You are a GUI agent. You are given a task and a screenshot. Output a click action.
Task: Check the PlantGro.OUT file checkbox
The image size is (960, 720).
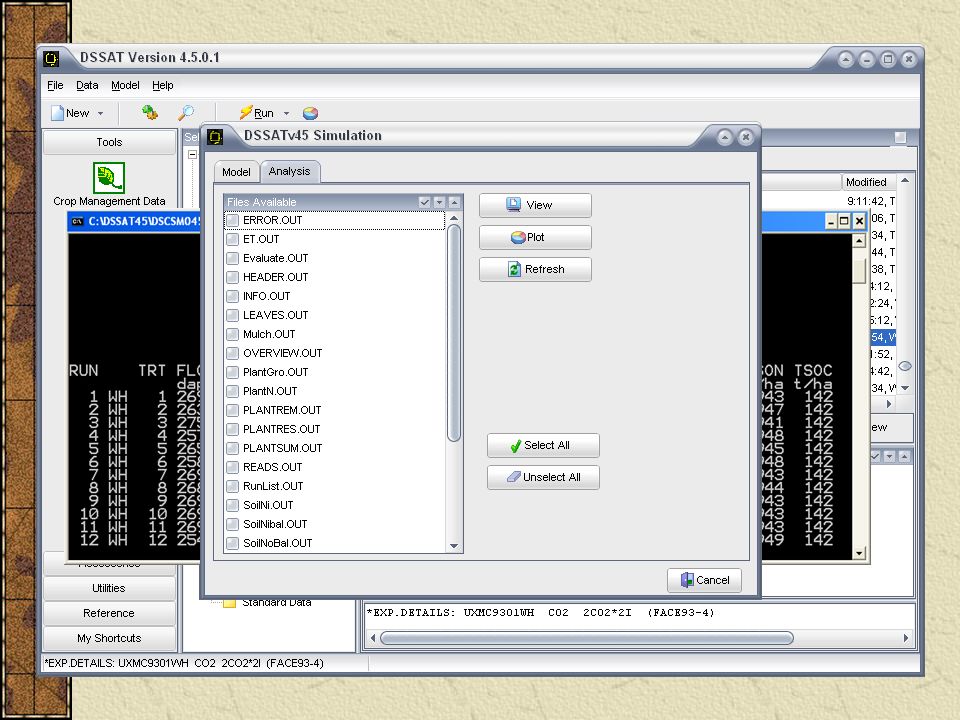point(233,372)
